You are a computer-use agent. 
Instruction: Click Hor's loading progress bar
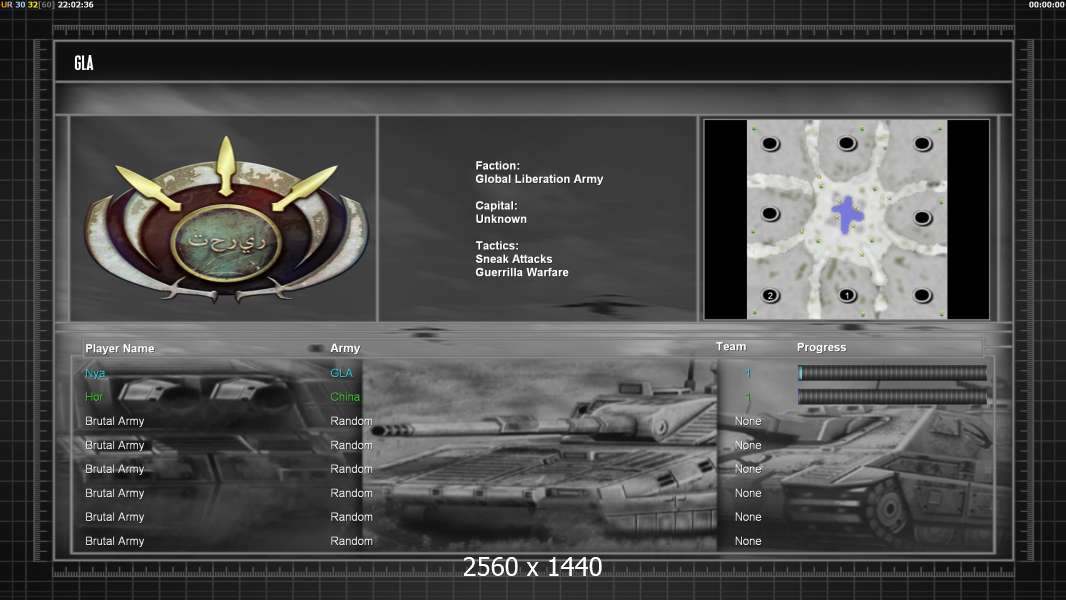[892, 397]
